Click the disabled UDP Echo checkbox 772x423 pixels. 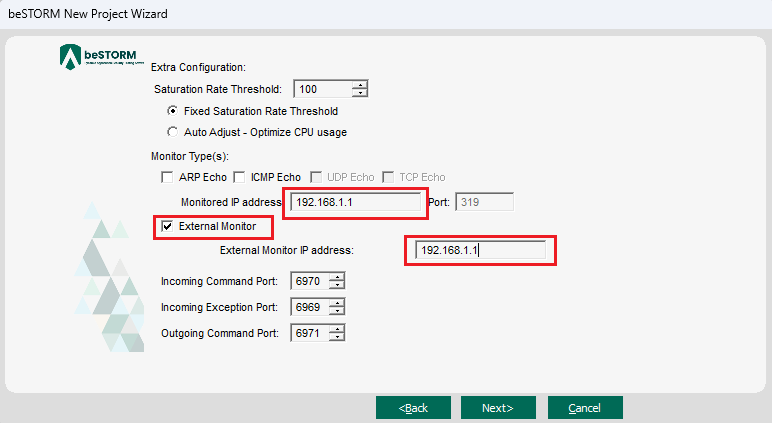click(316, 177)
